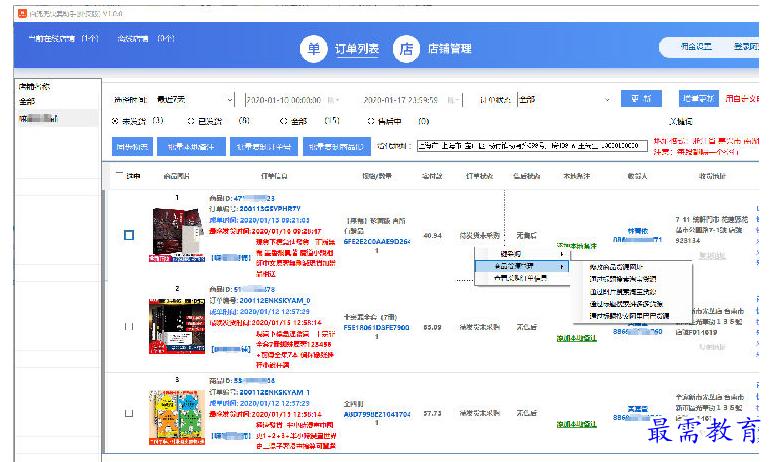Select the blurred shop name in the left list

tap(38, 118)
